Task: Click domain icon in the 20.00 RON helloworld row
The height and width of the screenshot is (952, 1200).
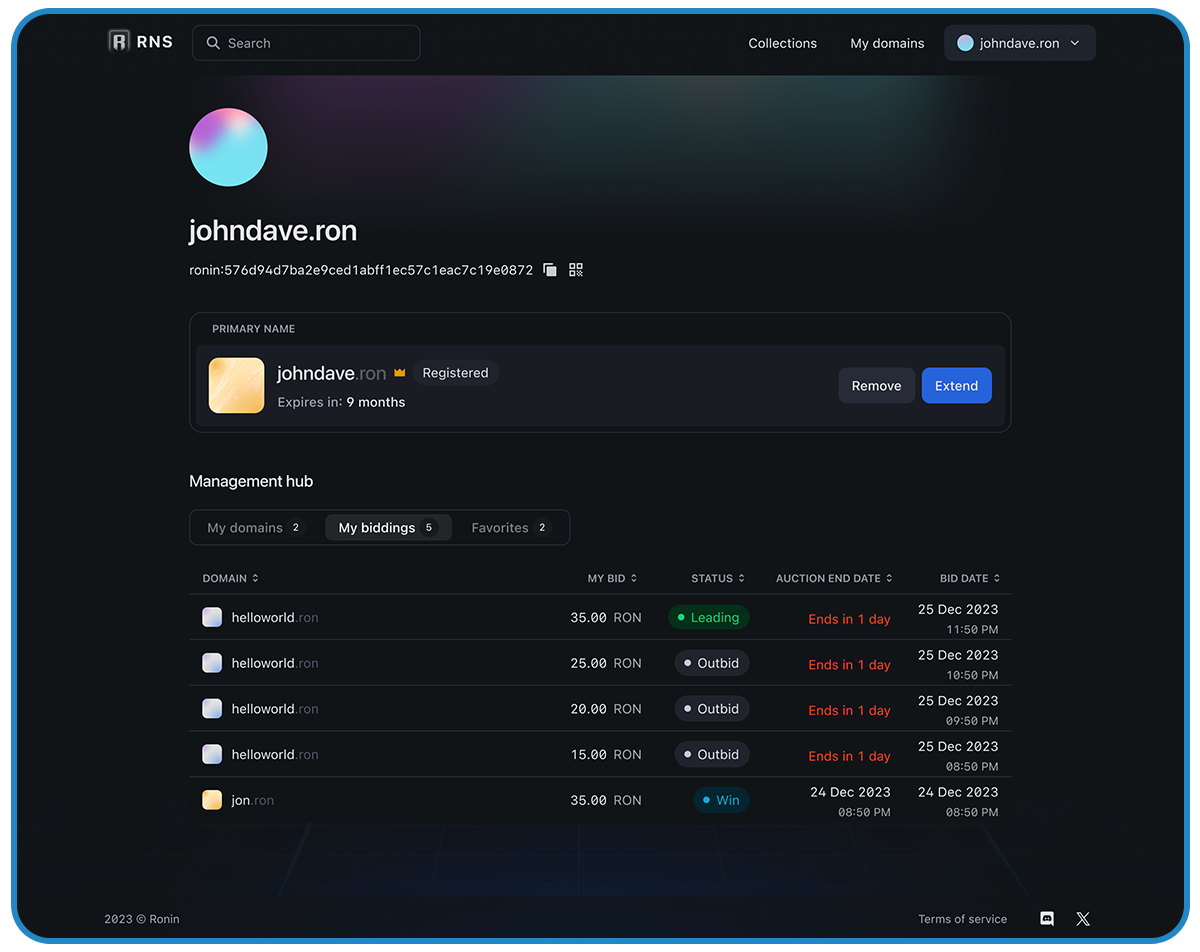Action: [x=212, y=709]
